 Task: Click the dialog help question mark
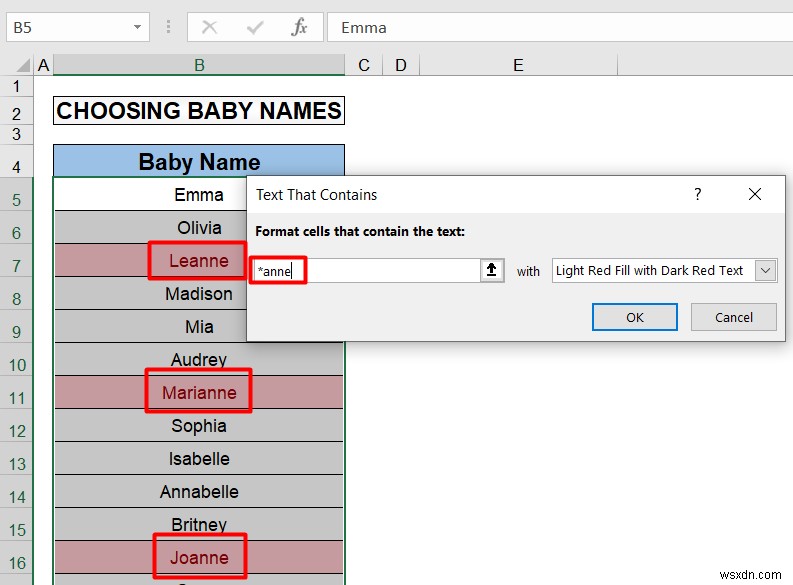point(698,194)
